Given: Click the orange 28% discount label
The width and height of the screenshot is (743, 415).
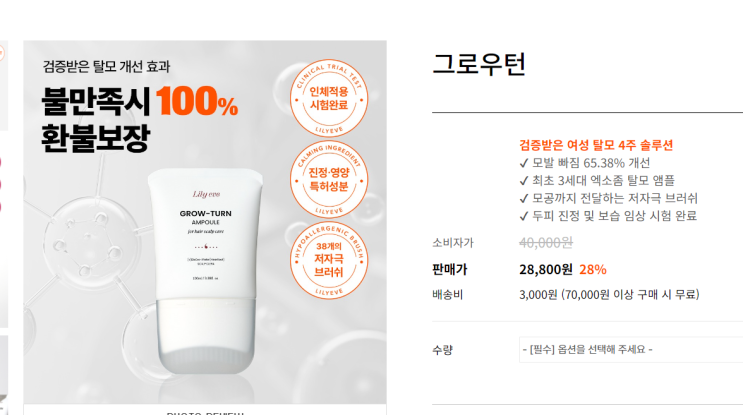Looking at the screenshot, I should (x=593, y=270).
